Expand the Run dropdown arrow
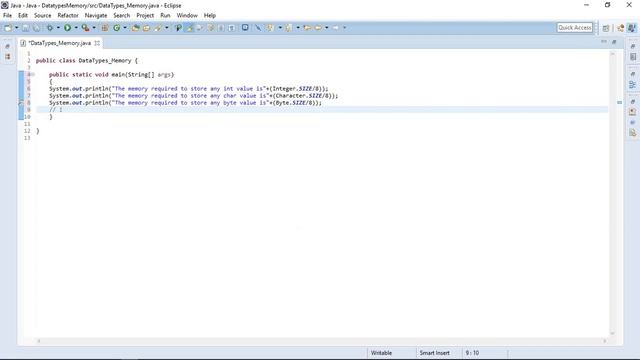 [x=76, y=28]
